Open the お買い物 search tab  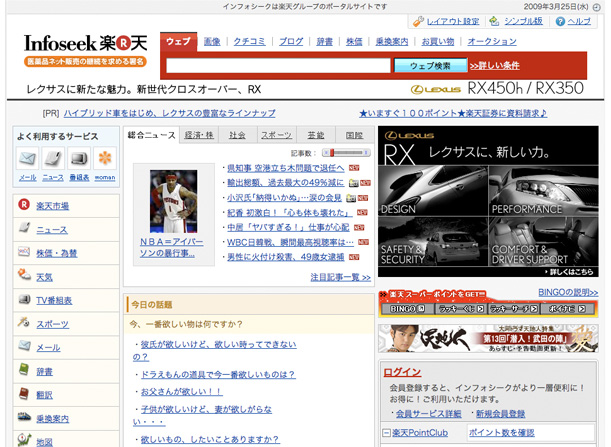438,42
